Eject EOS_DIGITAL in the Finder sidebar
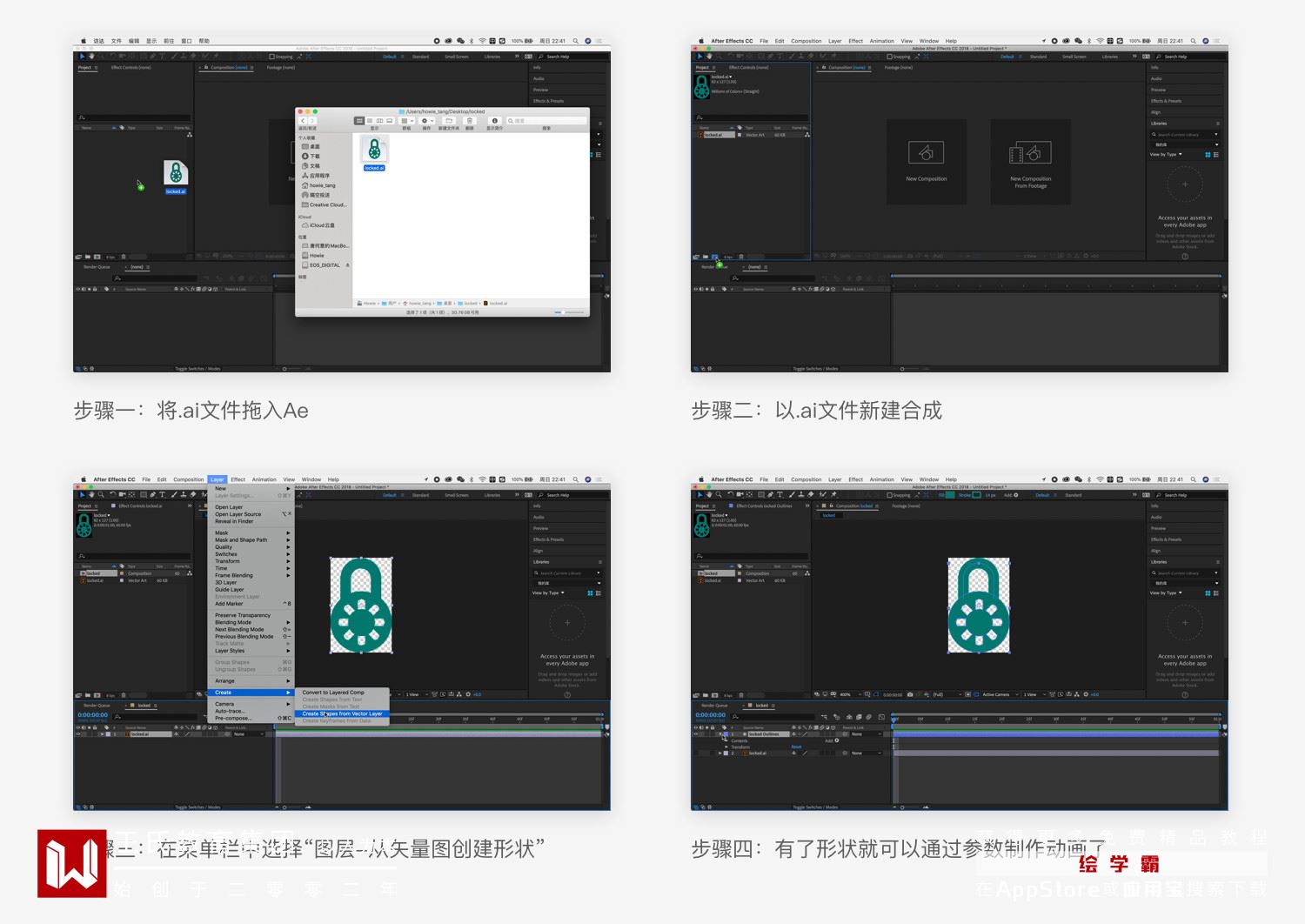This screenshot has width=1305, height=924. pyautogui.click(x=348, y=264)
